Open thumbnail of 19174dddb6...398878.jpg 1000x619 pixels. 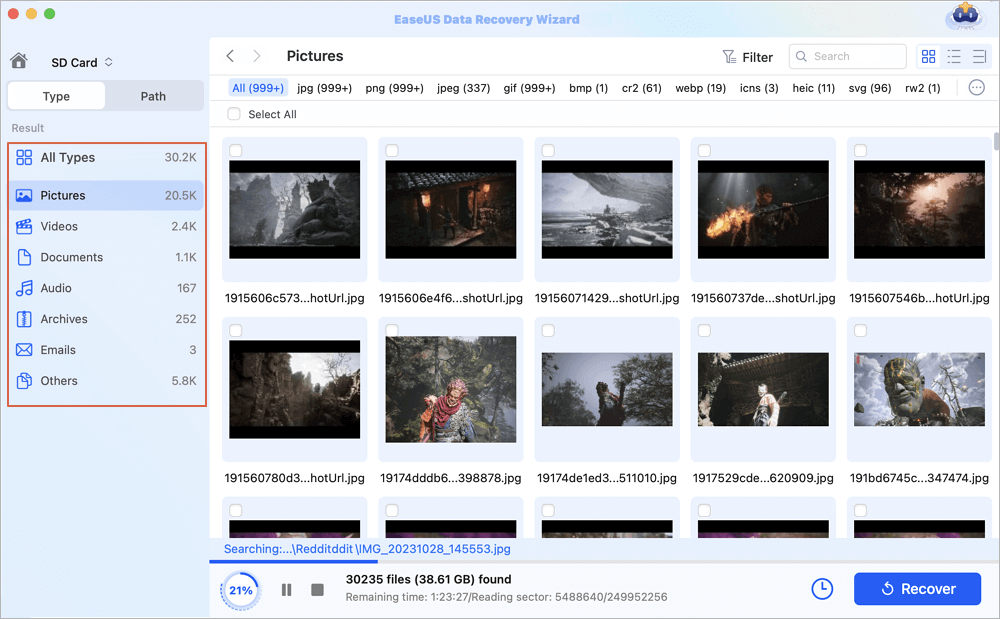451,390
